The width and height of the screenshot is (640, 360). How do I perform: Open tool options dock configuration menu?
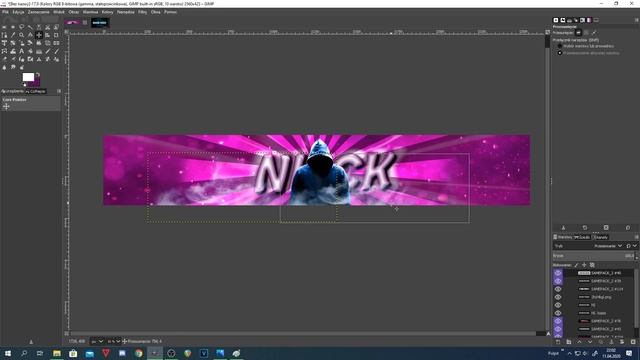coord(636,20)
